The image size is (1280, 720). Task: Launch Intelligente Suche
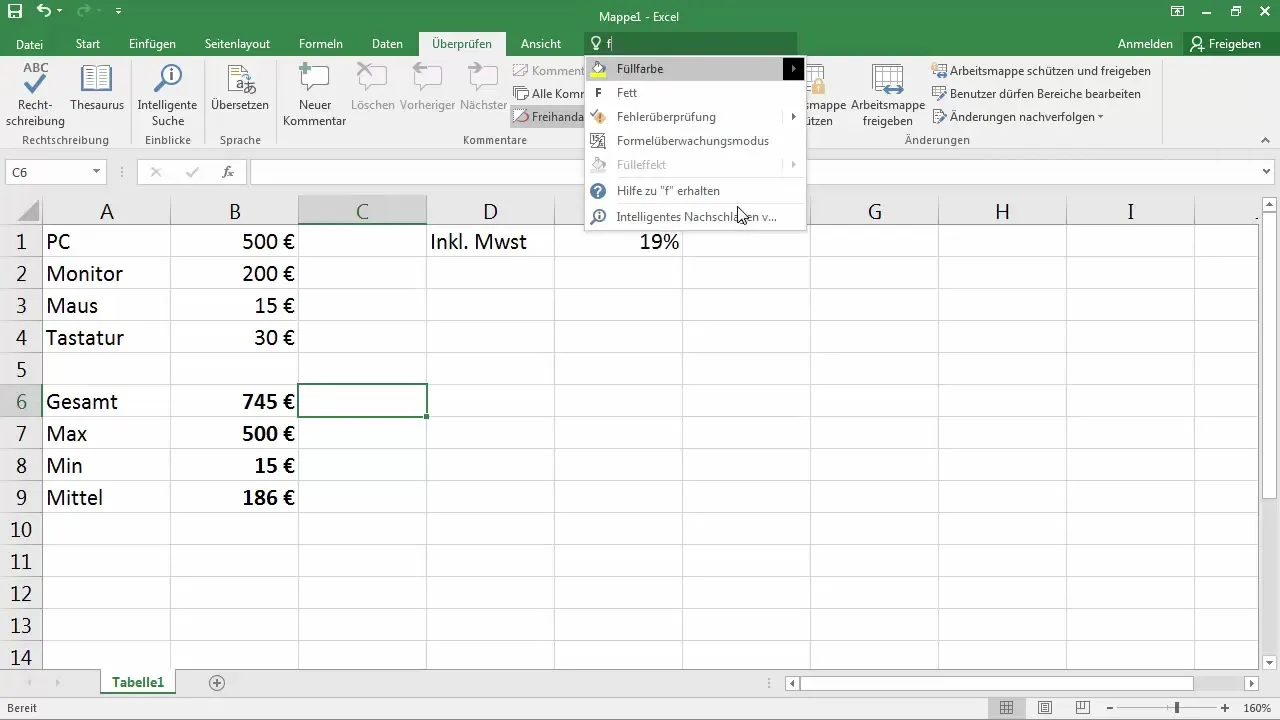[x=167, y=94]
